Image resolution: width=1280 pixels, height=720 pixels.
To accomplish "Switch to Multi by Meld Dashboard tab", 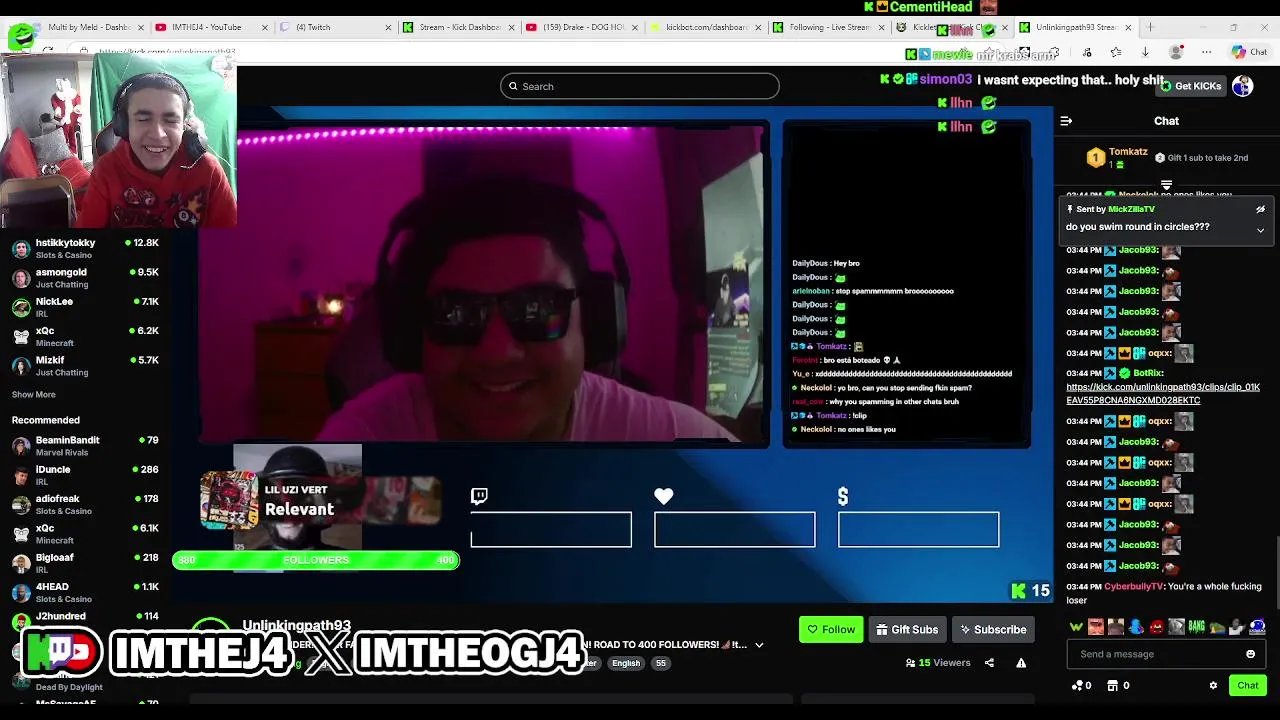I will 83,27.
